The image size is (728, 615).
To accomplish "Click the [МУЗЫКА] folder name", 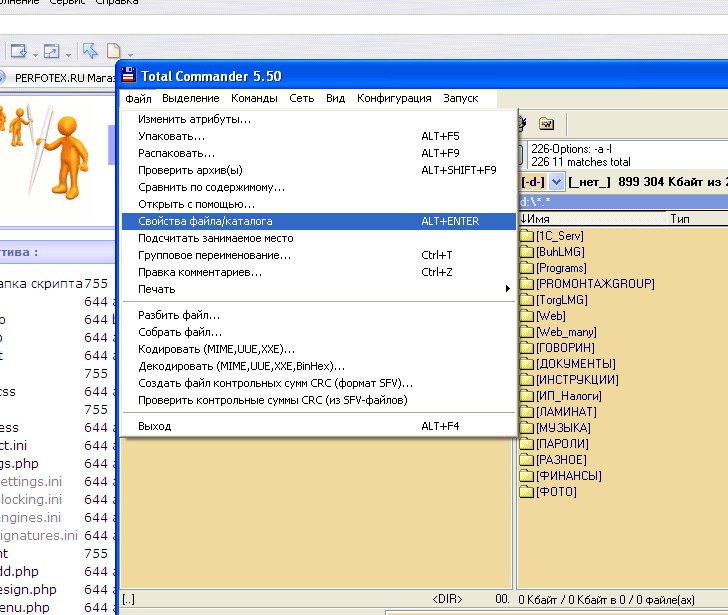I will point(563,427).
